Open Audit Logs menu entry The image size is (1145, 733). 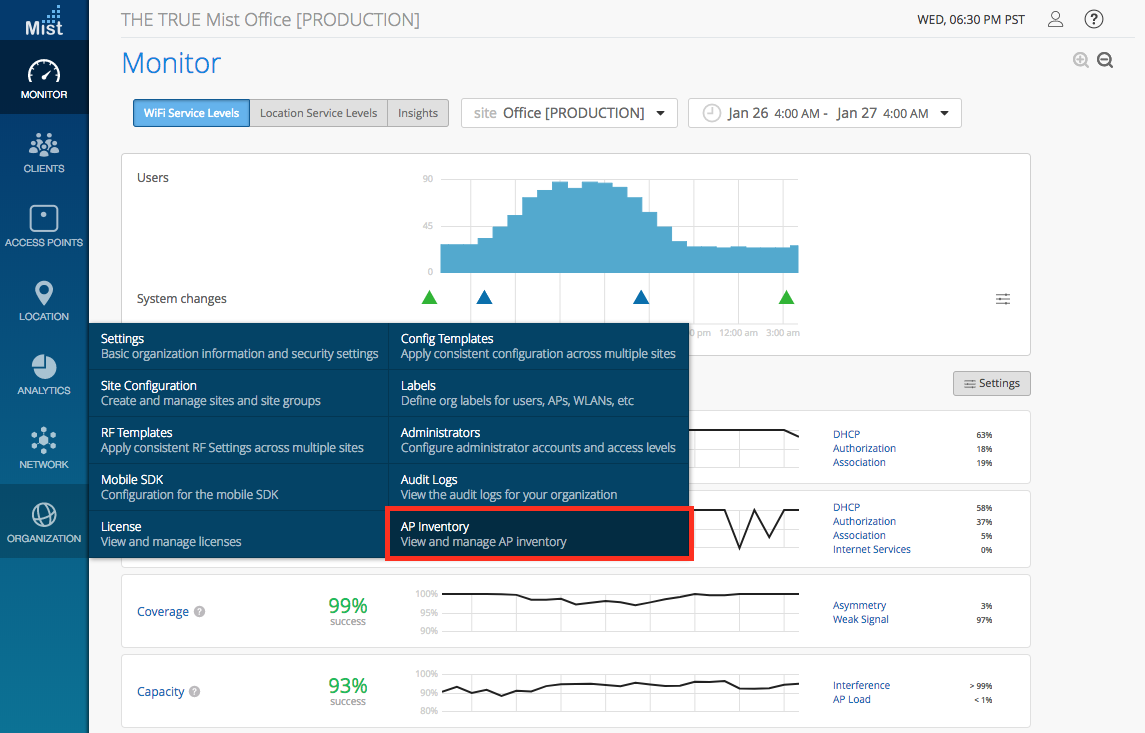tap(538, 487)
